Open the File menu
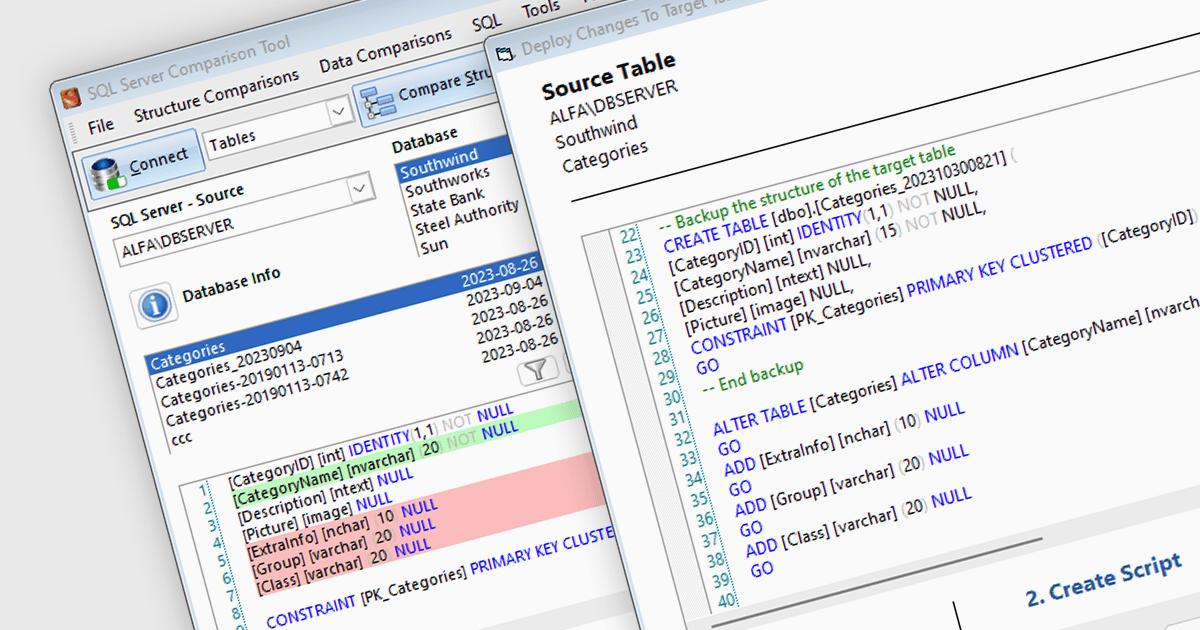Viewport: 1200px width, 630px height. point(100,126)
